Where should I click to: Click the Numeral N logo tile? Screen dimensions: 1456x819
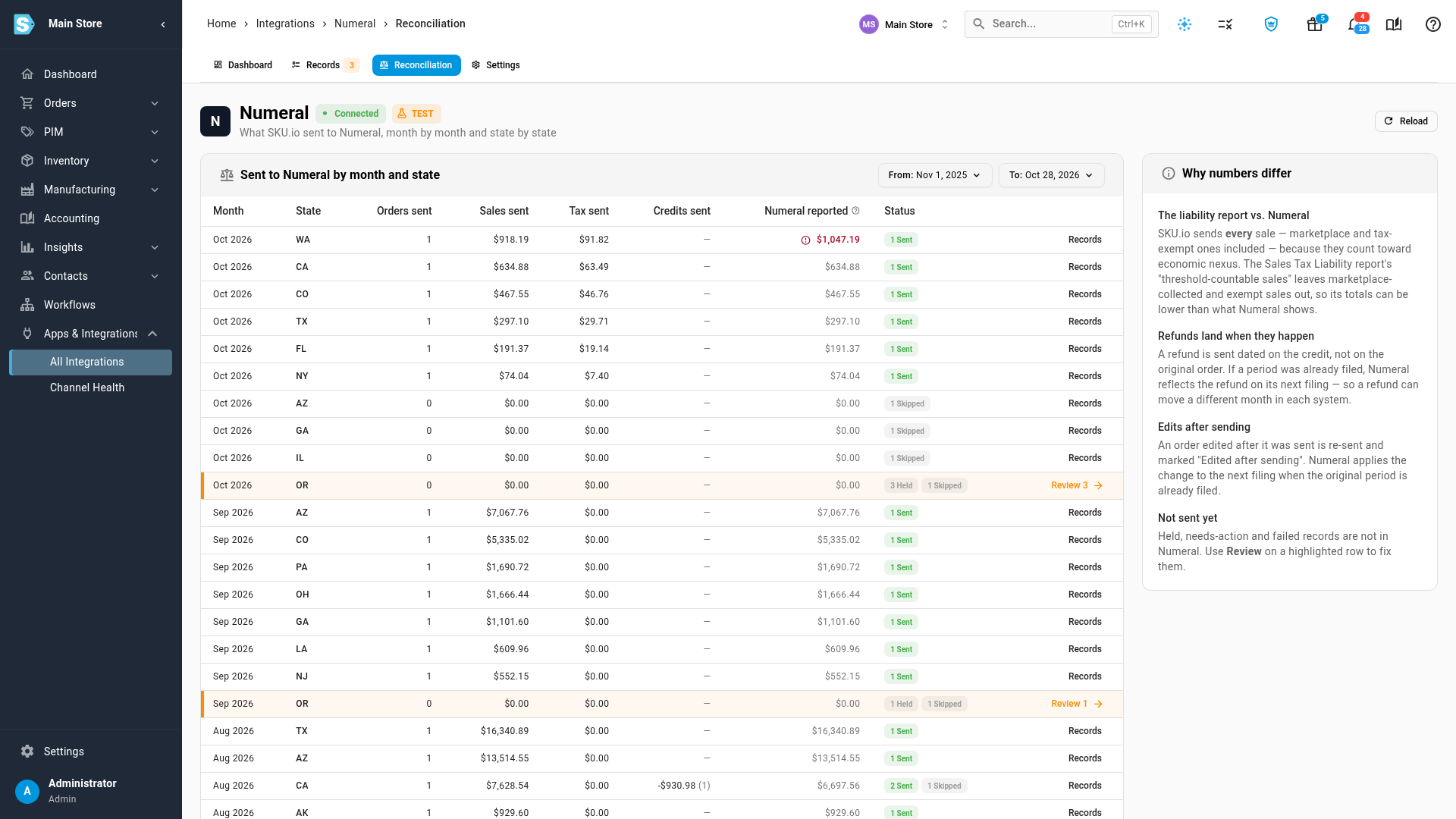pyautogui.click(x=215, y=121)
